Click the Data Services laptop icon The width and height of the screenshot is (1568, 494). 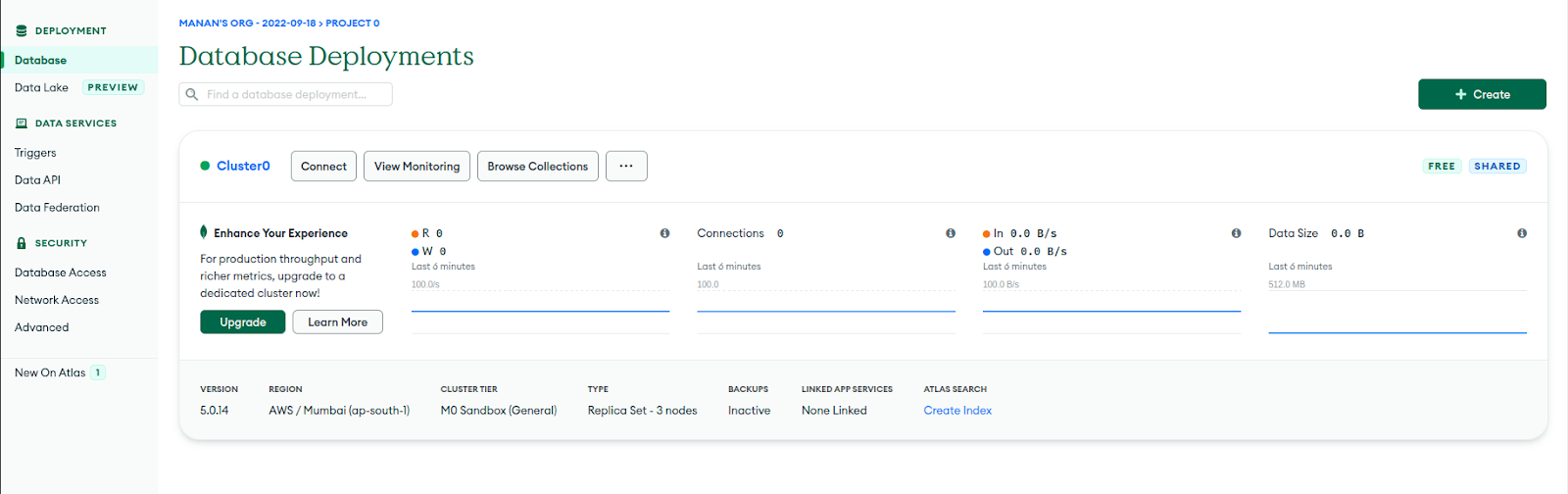22,123
